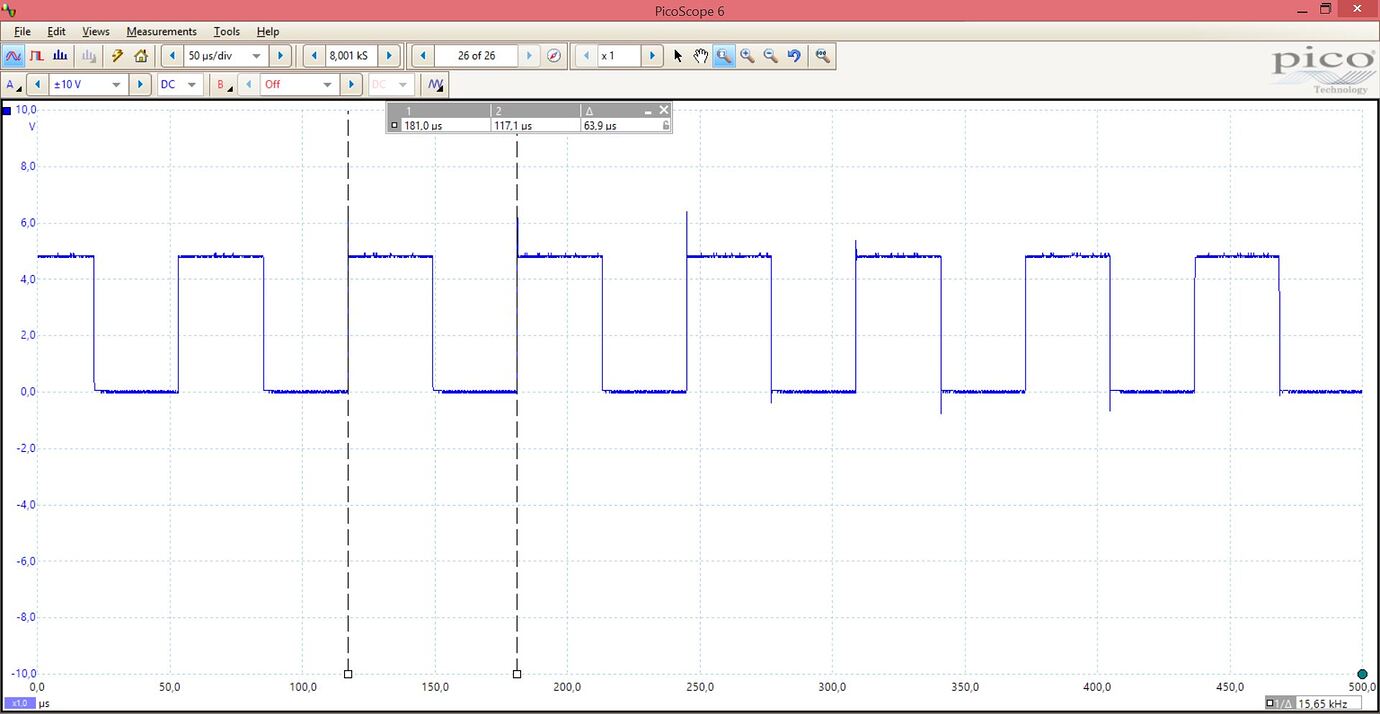Toggle the ruler measurement checkbox in the overlay
This screenshot has width=1380, height=714.
click(x=394, y=125)
